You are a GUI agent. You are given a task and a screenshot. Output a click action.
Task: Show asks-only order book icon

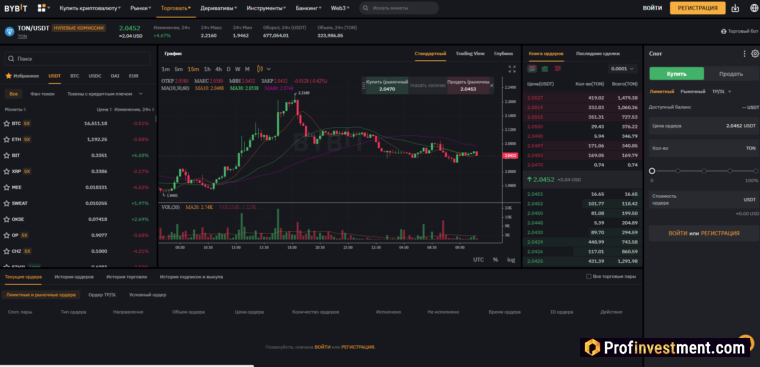(x=557, y=69)
